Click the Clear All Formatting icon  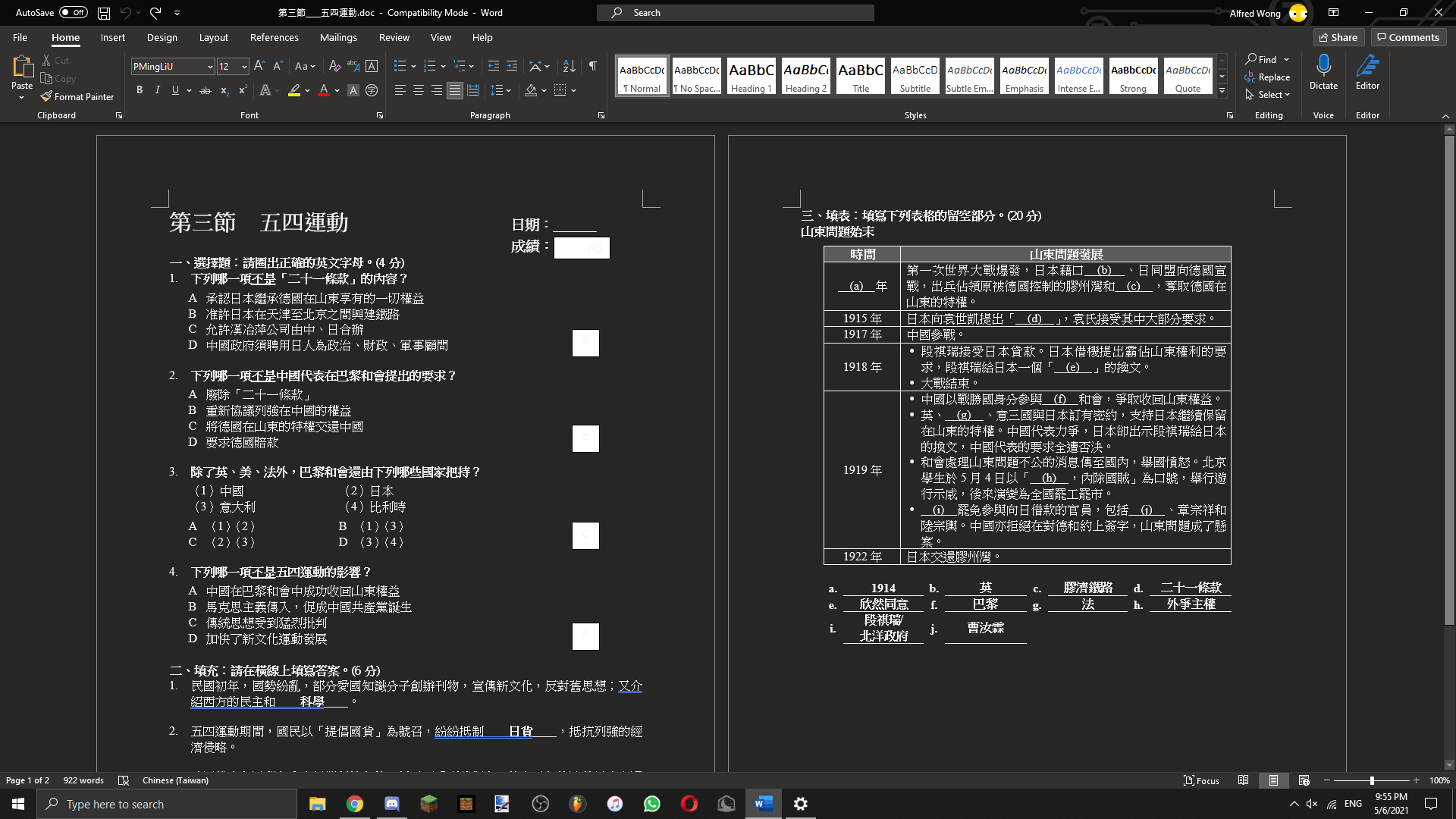click(x=334, y=66)
